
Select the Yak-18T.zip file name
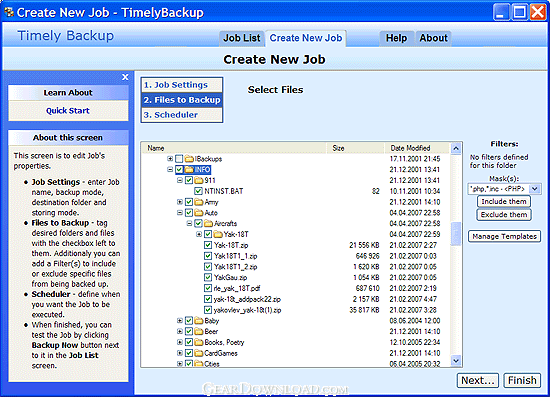click(231, 245)
